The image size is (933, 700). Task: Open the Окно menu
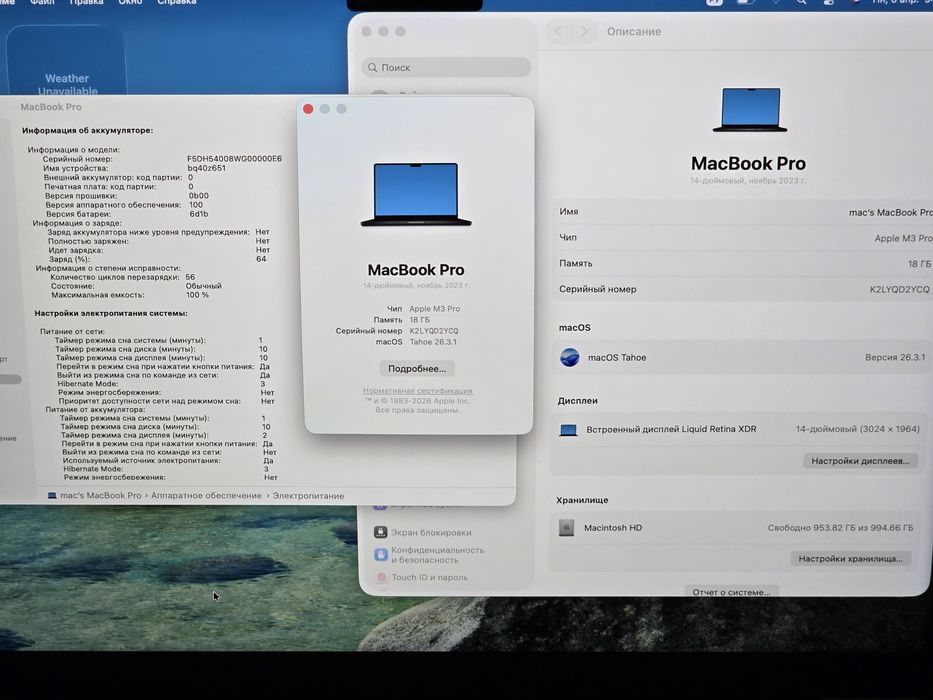click(130, 2)
